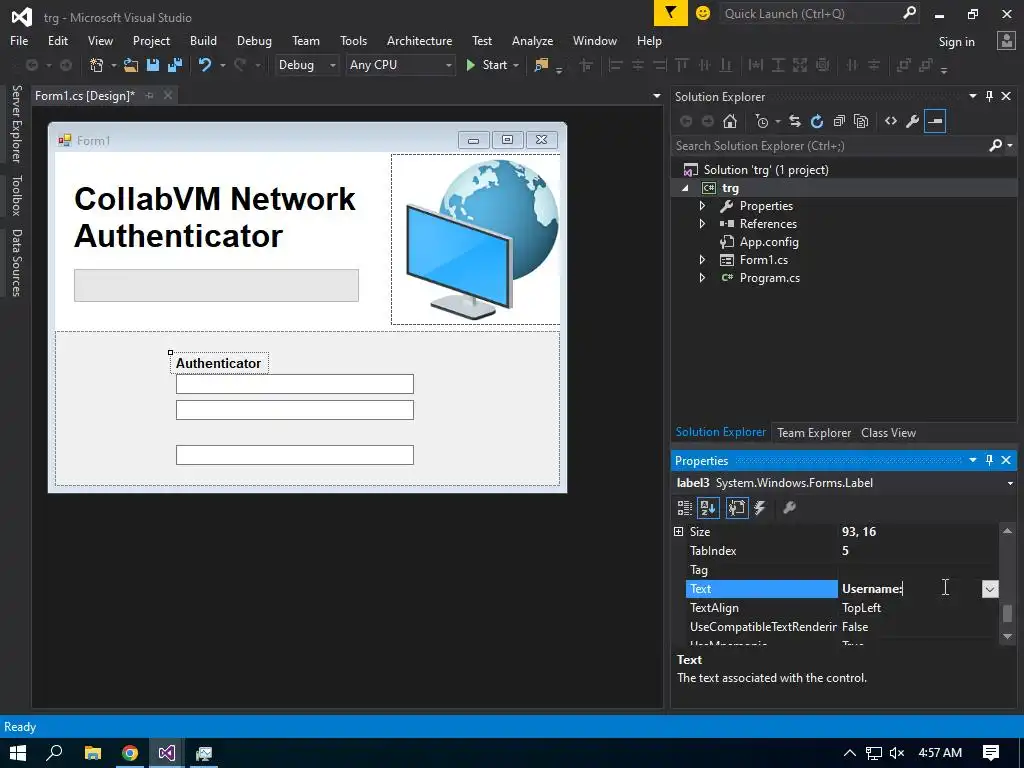
Task: Open the label3 object selector dropdown
Action: 1010,483
